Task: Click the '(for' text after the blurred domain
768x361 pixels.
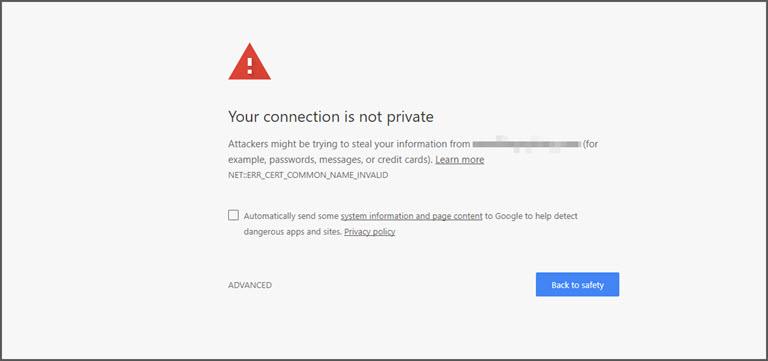Action: pyautogui.click(x=590, y=144)
